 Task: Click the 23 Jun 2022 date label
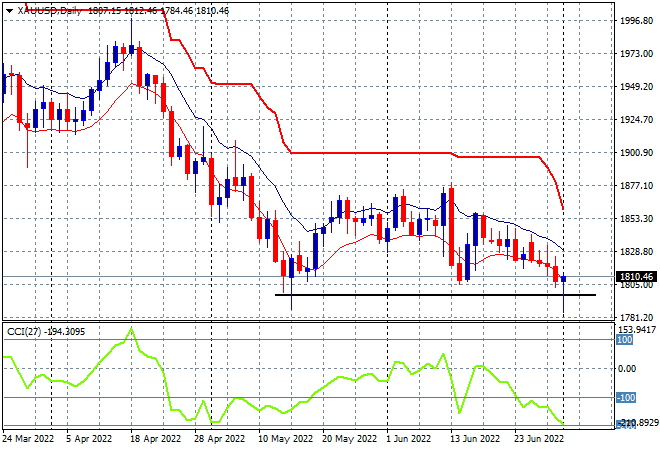coord(539,439)
